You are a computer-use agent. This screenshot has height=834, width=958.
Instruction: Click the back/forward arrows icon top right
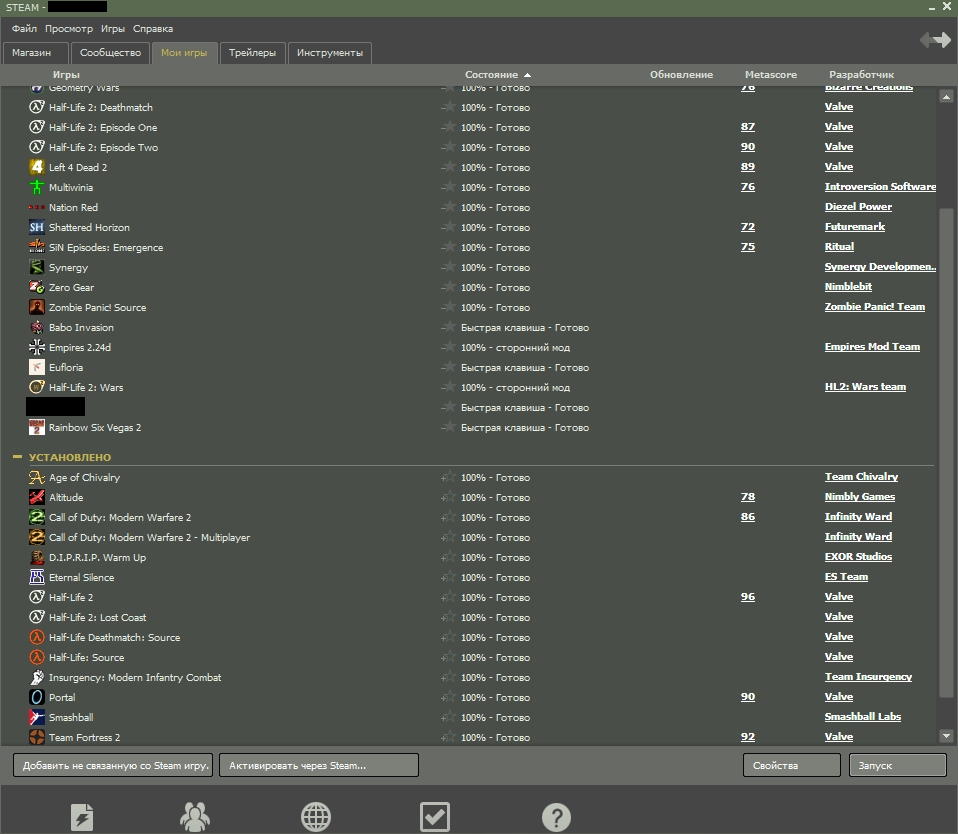[x=935, y=40]
